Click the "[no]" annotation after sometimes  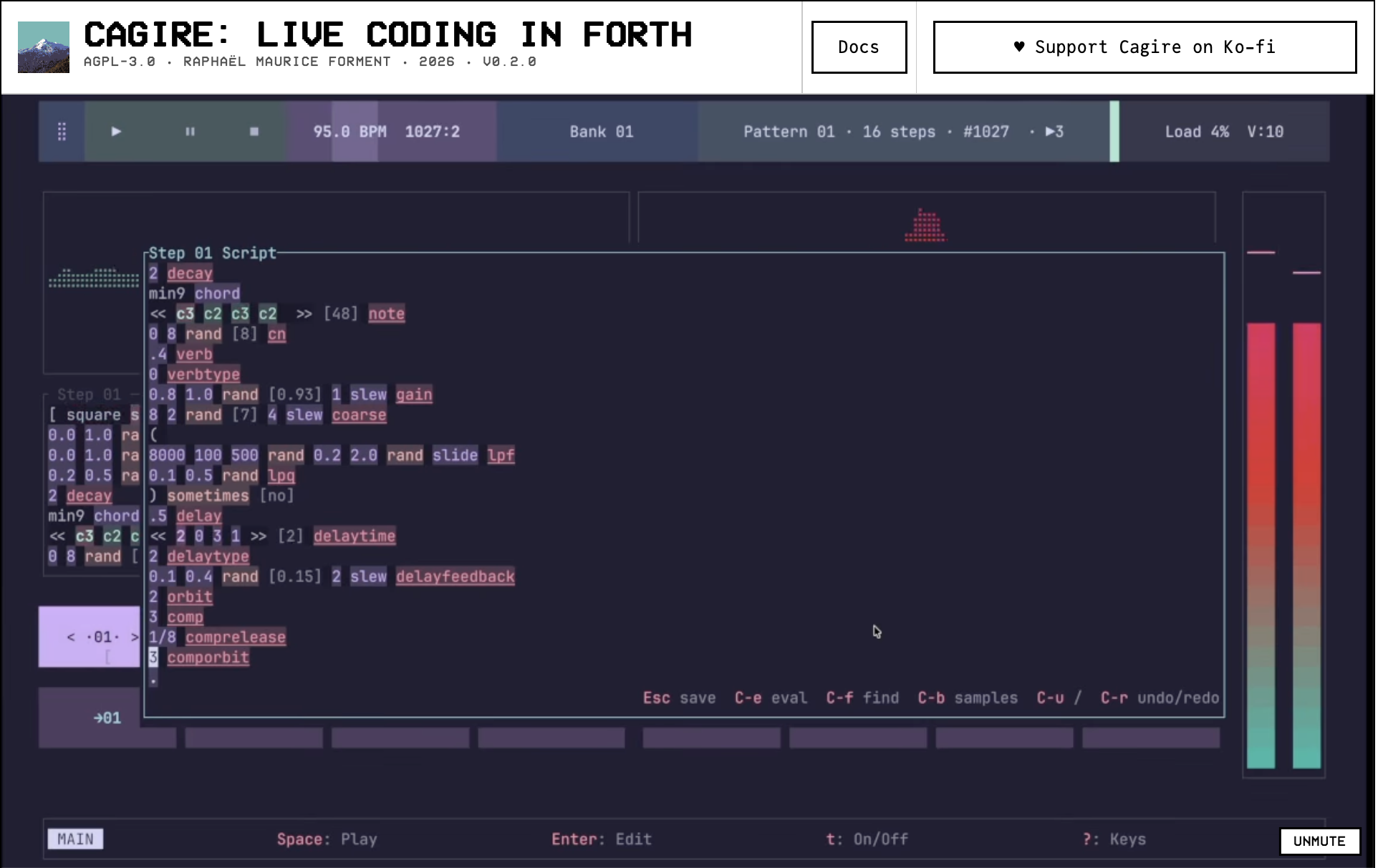click(x=277, y=496)
